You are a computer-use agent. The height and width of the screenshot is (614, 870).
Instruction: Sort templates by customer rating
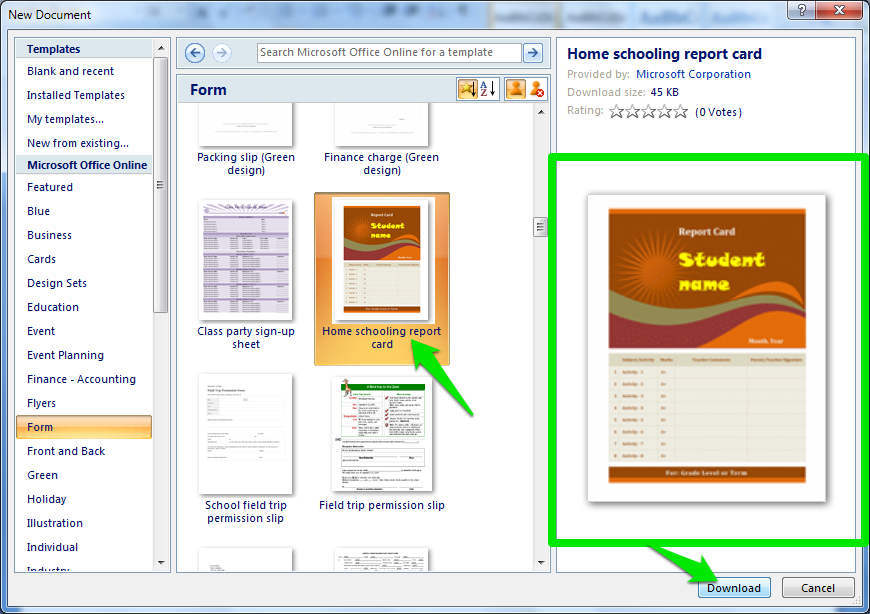pyautogui.click(x=467, y=89)
